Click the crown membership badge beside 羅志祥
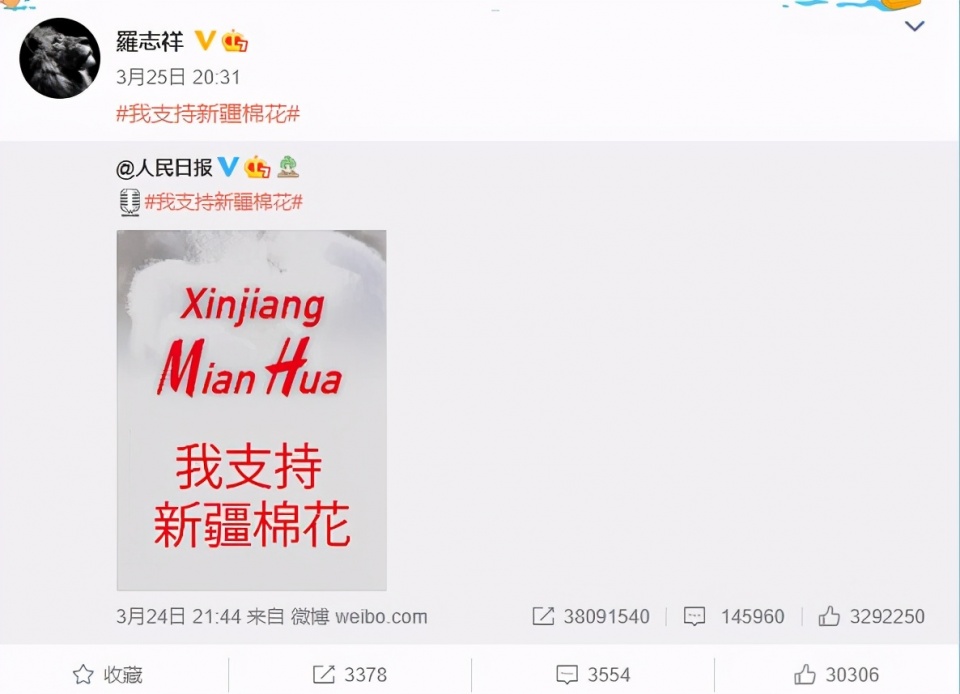 point(234,41)
